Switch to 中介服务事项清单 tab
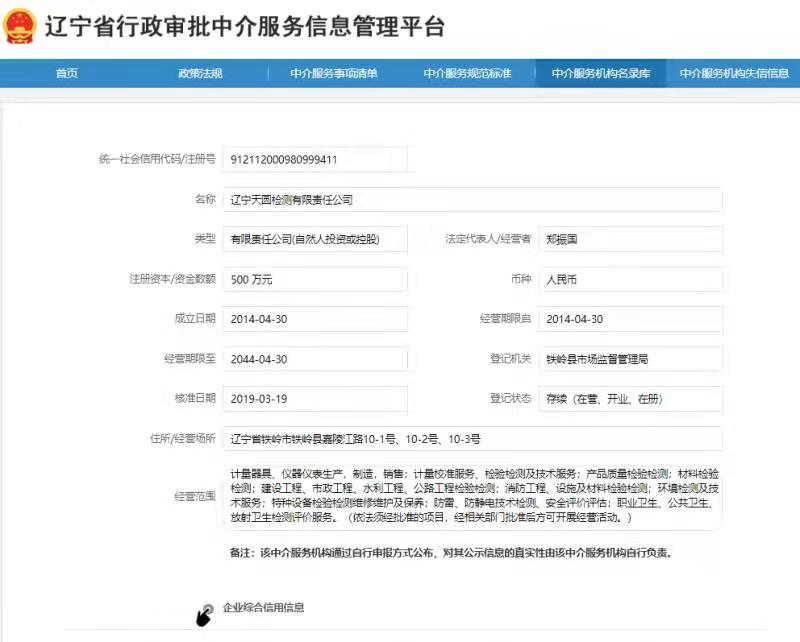 (x=334, y=74)
